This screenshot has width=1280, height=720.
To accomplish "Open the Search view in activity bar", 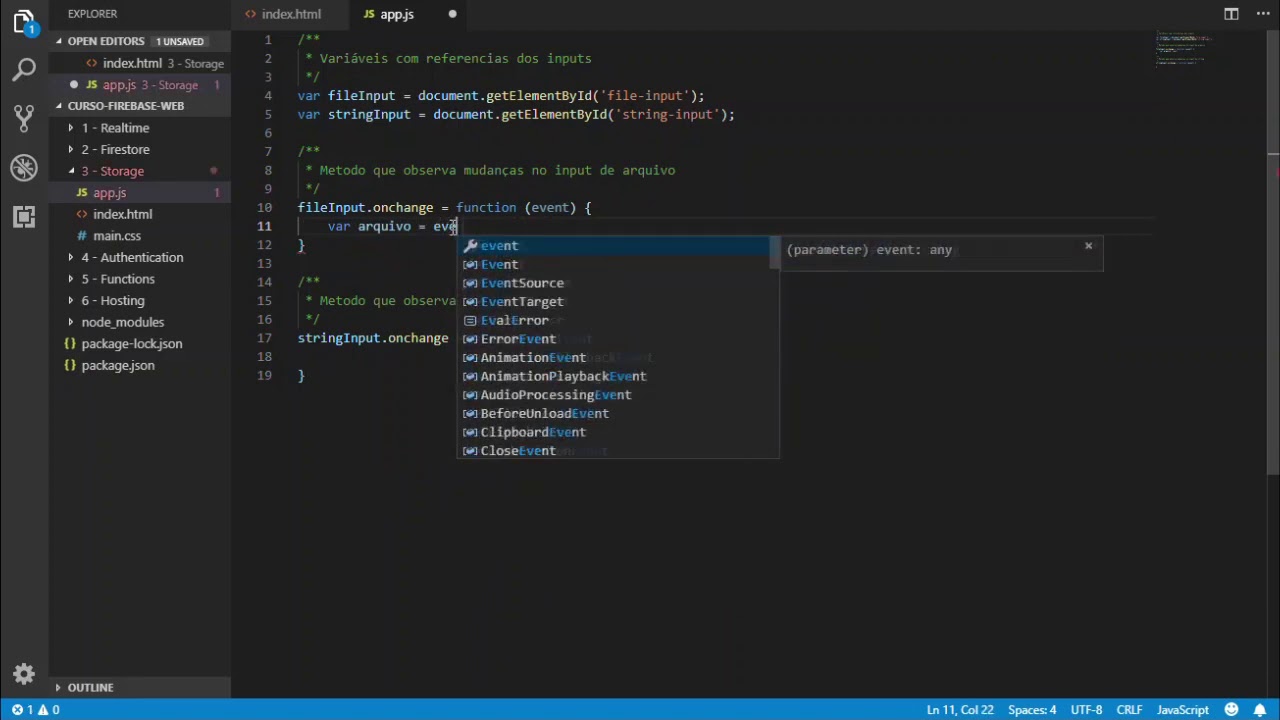I will [x=24, y=69].
